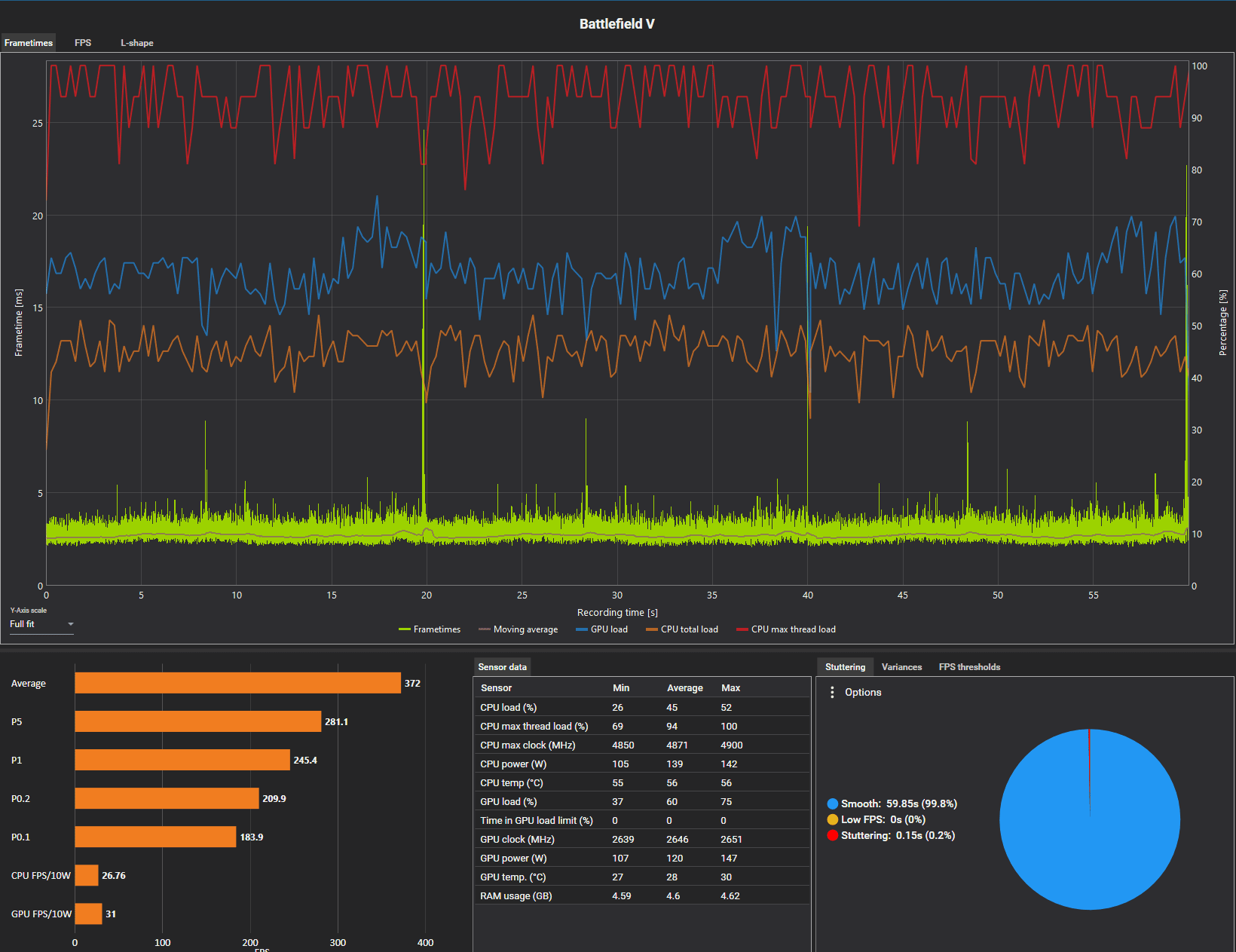Click the P1 FPS bar
This screenshot has width=1236, height=952.
(x=182, y=760)
